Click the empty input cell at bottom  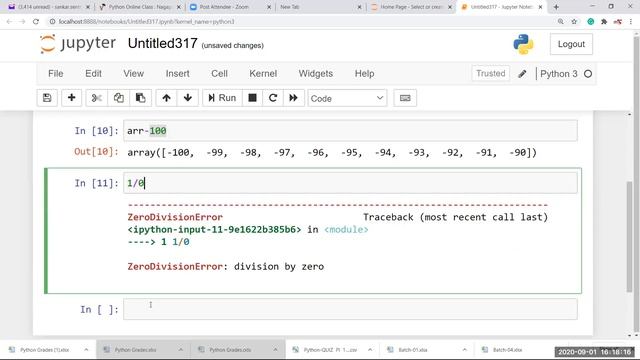tap(350, 309)
